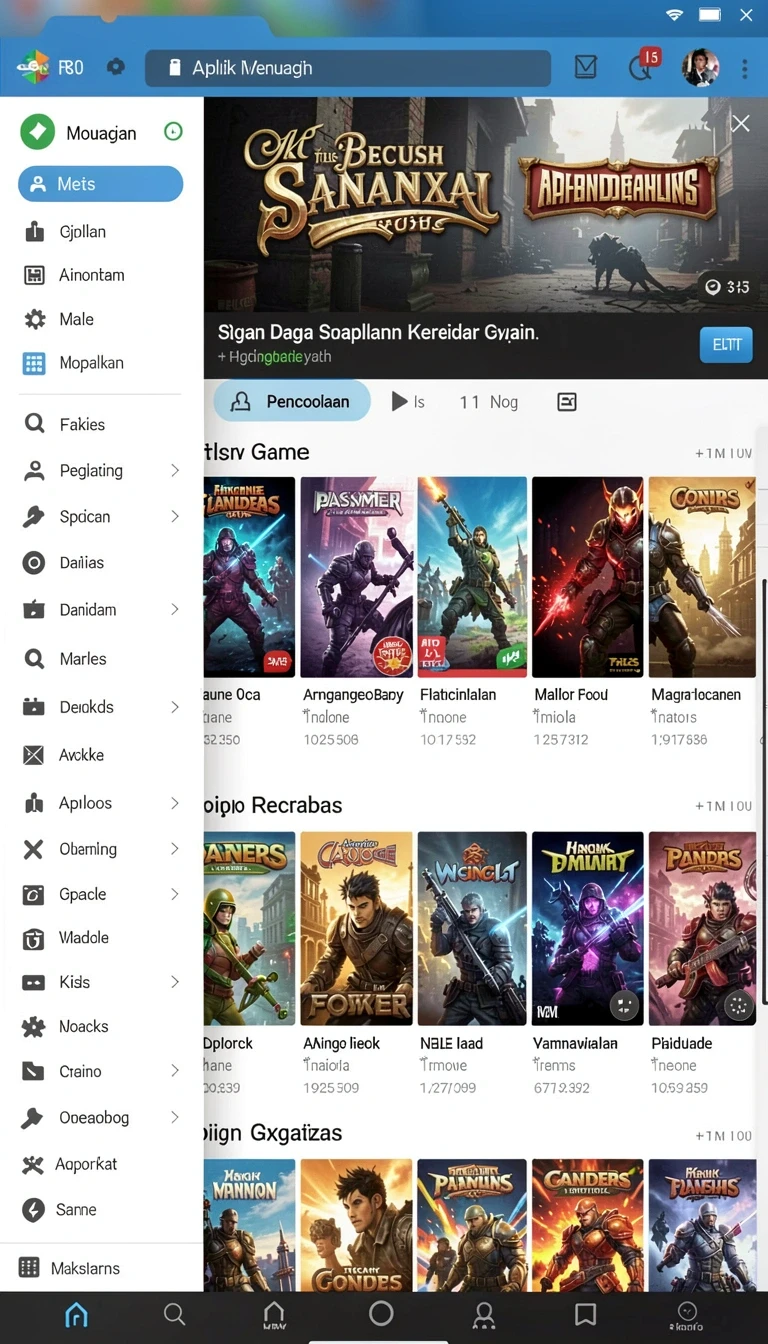
Task: Tap the home icon in bottom bar
Action: [76, 1315]
